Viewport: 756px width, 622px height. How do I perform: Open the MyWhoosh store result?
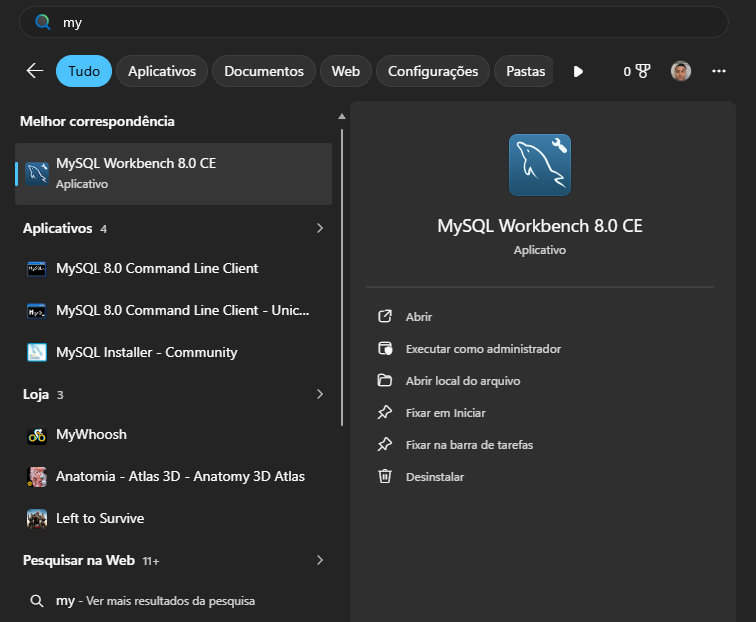[174, 435]
